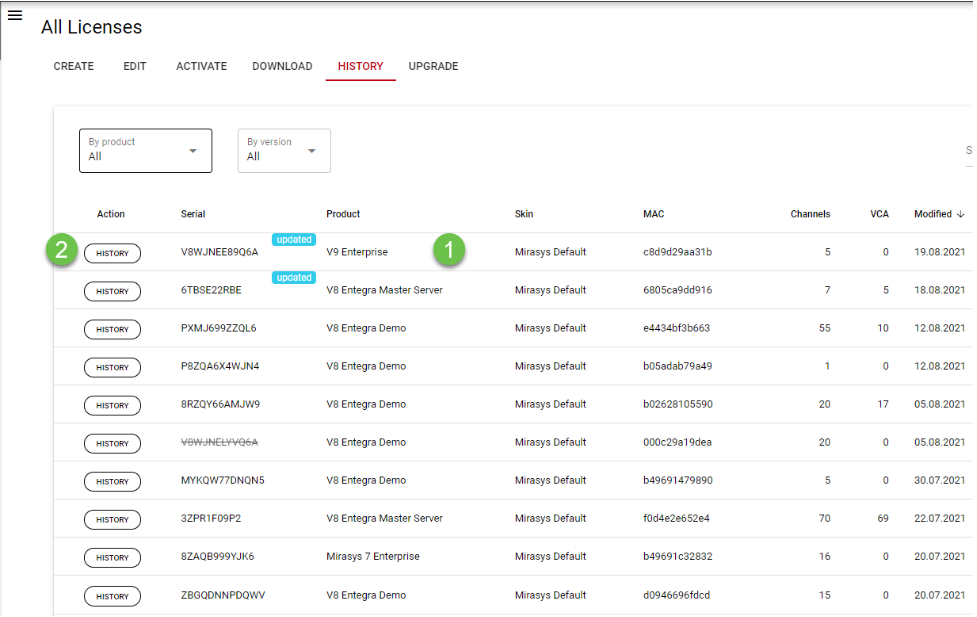Sort table by Channels column header

[x=810, y=214]
